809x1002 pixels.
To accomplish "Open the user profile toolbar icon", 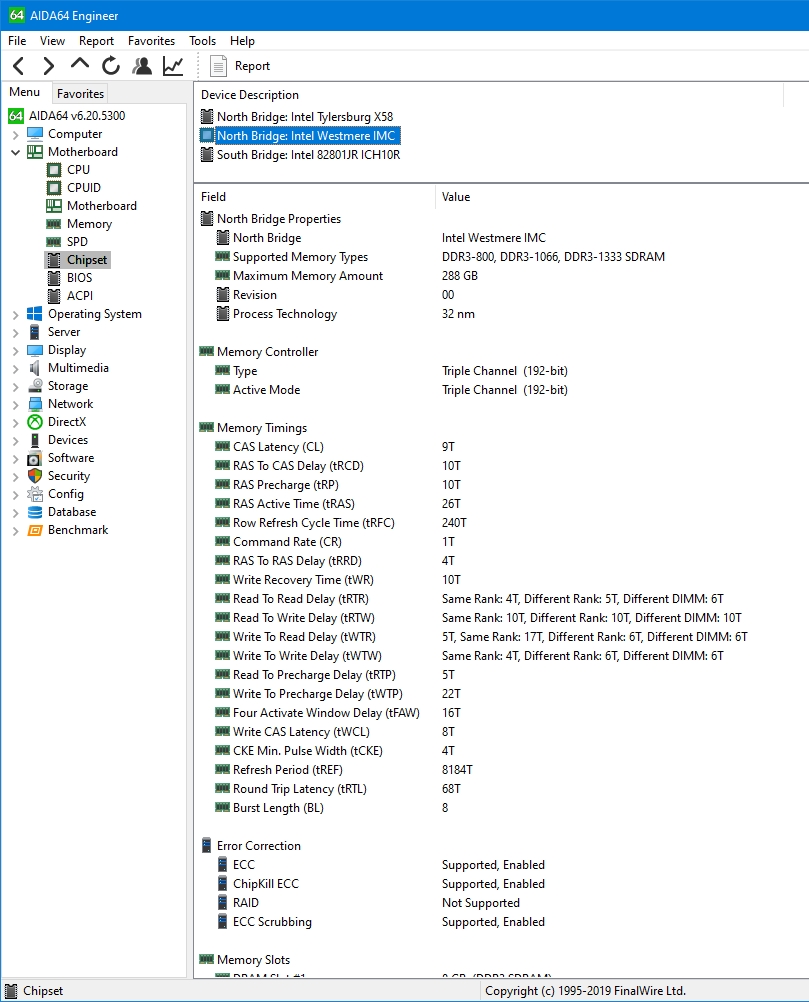I will coord(142,65).
